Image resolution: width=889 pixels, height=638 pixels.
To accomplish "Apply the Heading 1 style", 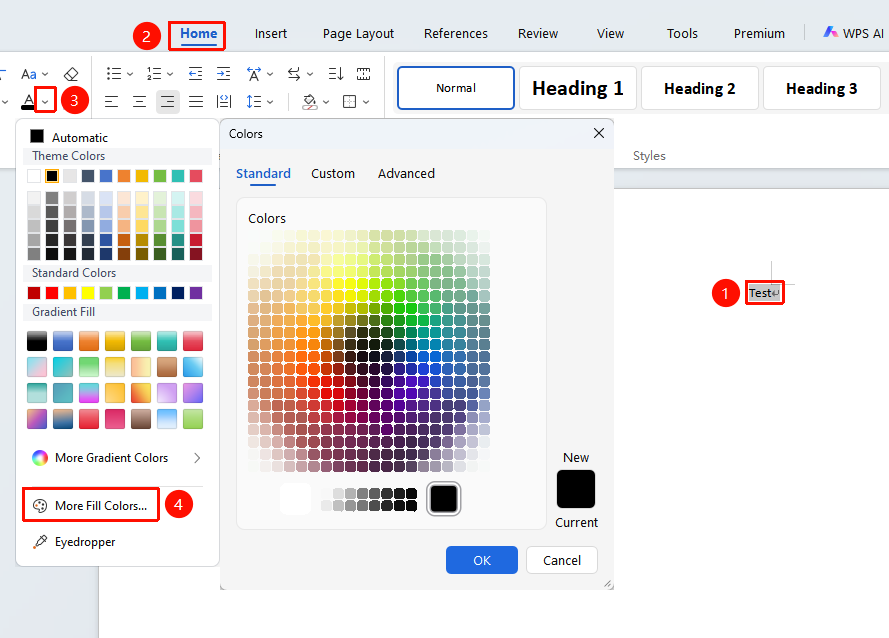I will pyautogui.click(x=578, y=88).
